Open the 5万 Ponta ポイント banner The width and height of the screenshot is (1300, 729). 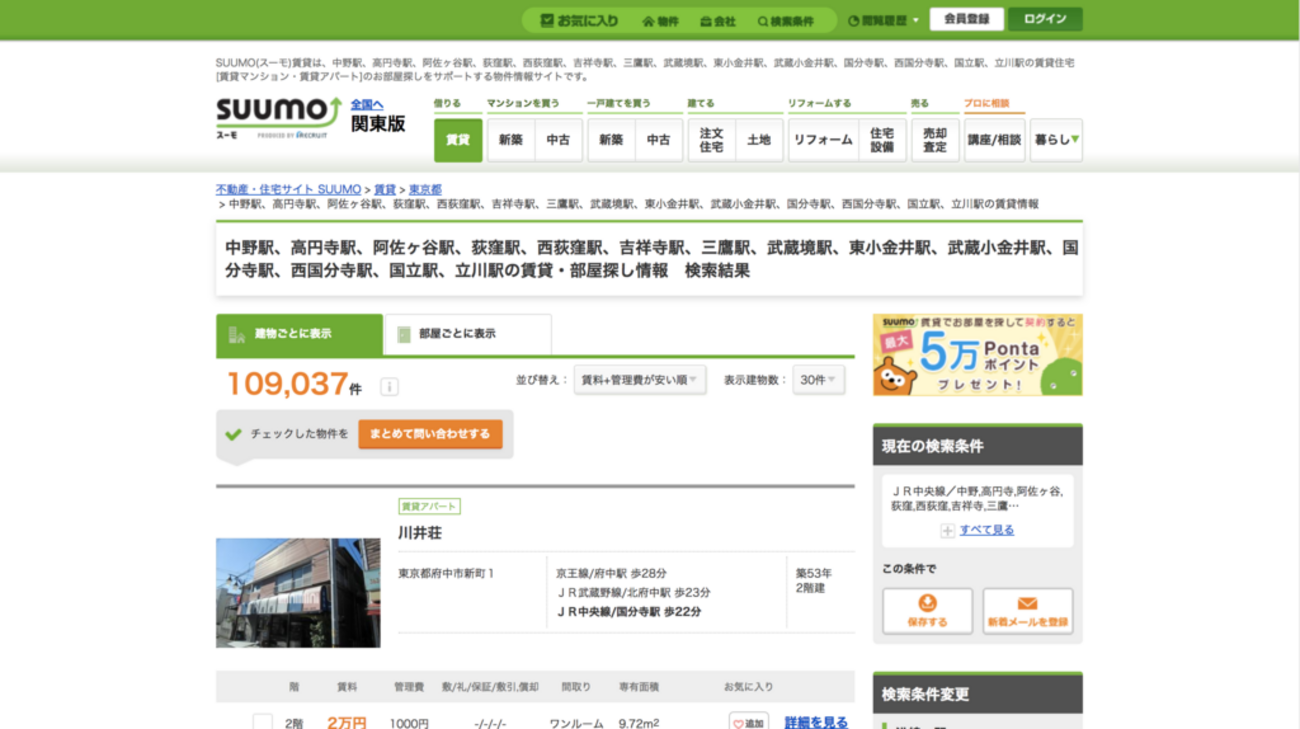(977, 355)
